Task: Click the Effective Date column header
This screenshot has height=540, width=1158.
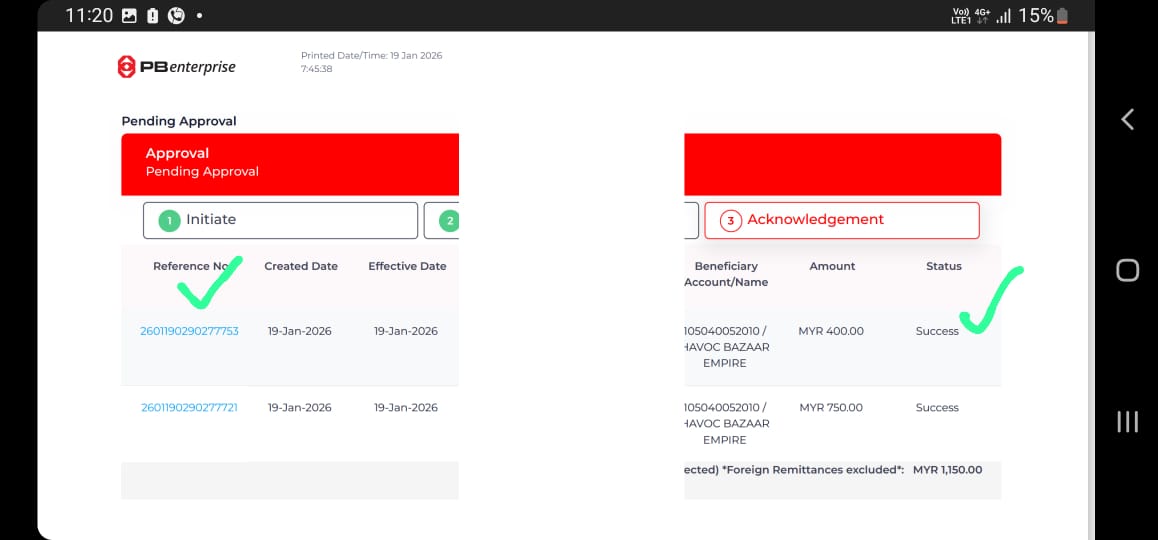Action: [x=406, y=266]
